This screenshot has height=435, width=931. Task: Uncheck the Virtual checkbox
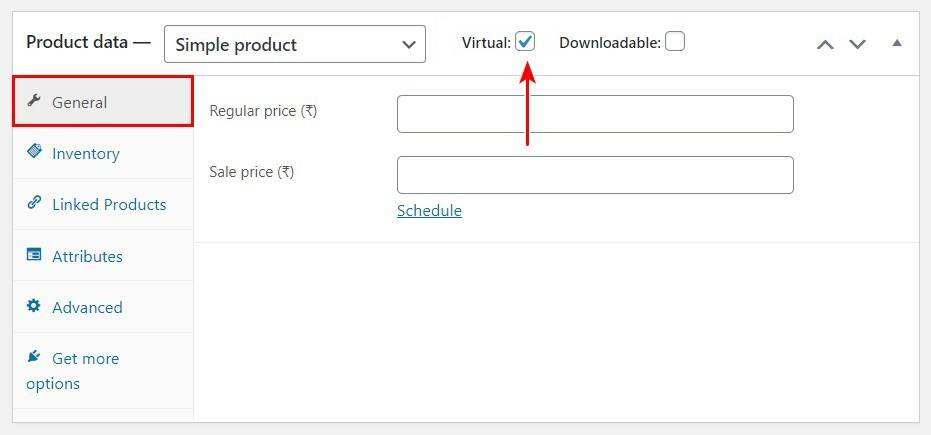coord(526,42)
